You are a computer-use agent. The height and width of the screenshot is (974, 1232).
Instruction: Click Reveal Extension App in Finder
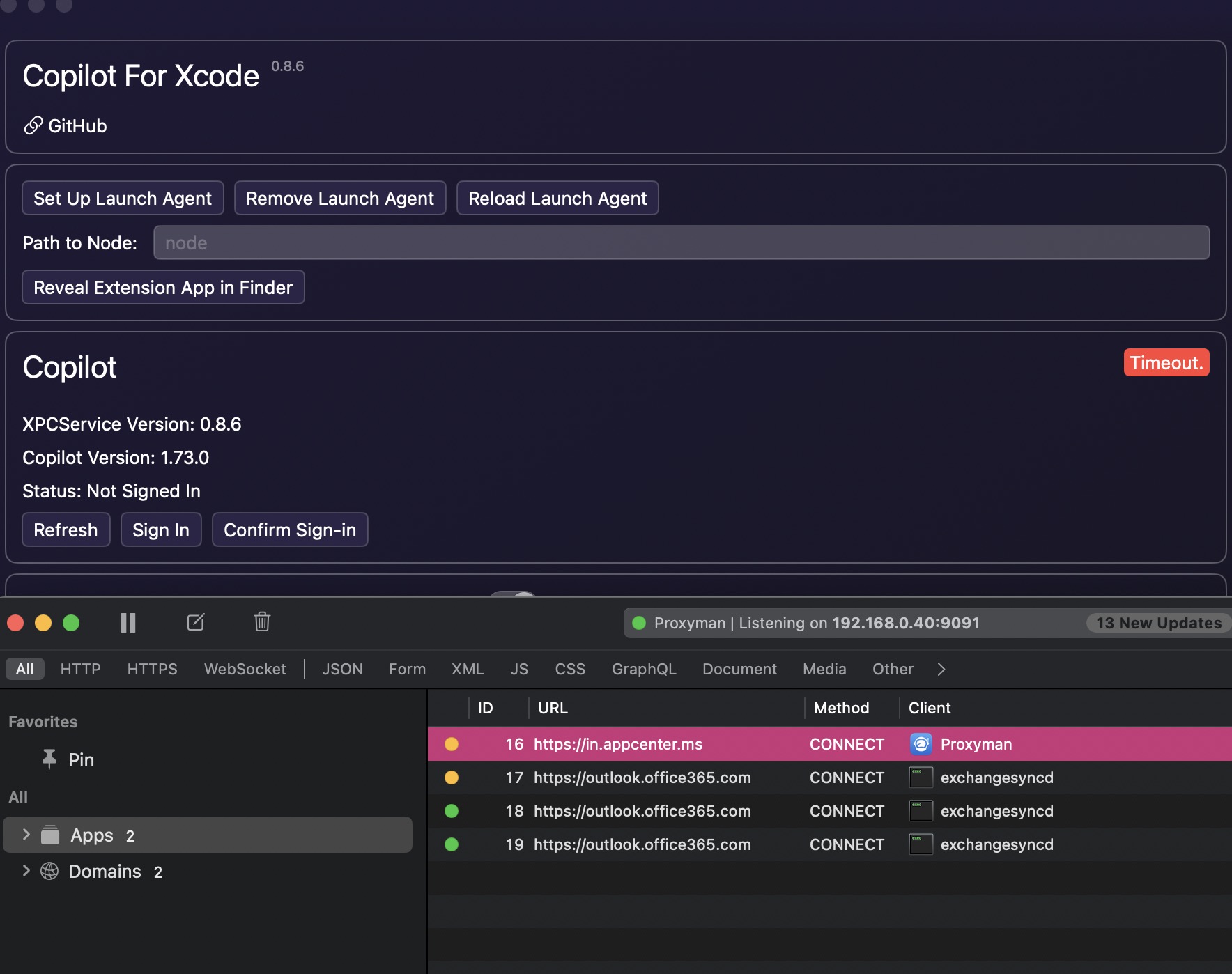click(x=163, y=287)
